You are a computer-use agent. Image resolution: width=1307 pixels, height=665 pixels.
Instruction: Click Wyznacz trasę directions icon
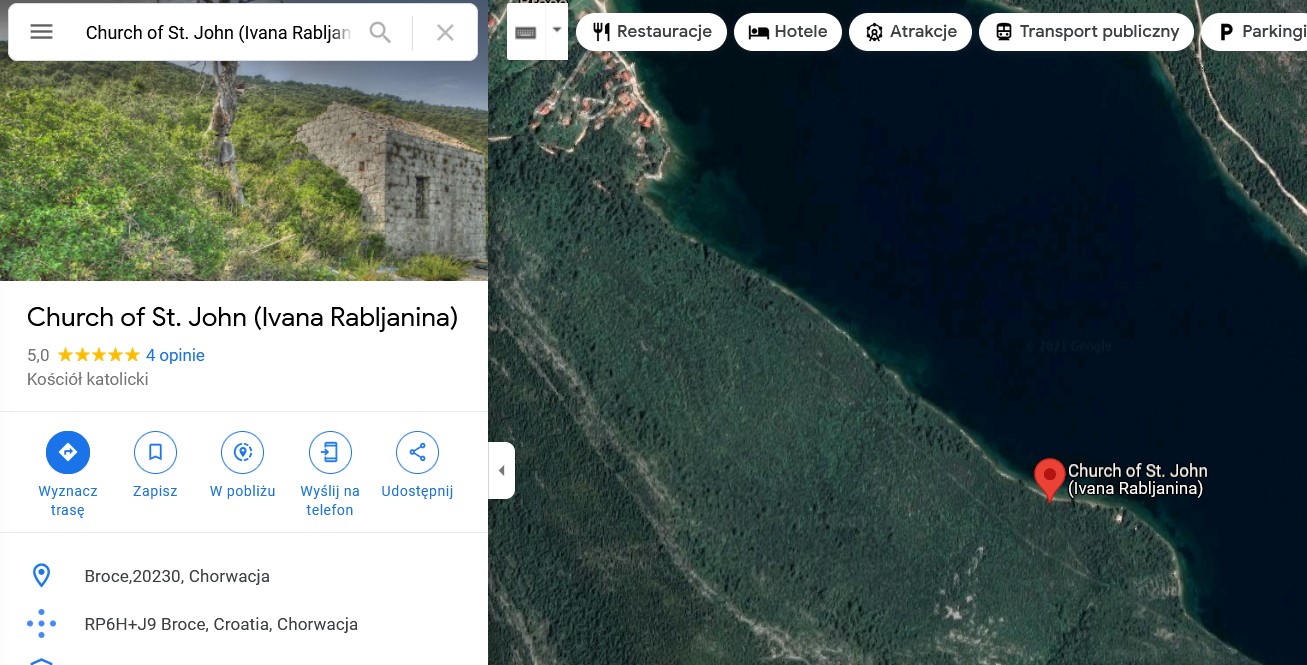[x=68, y=452]
